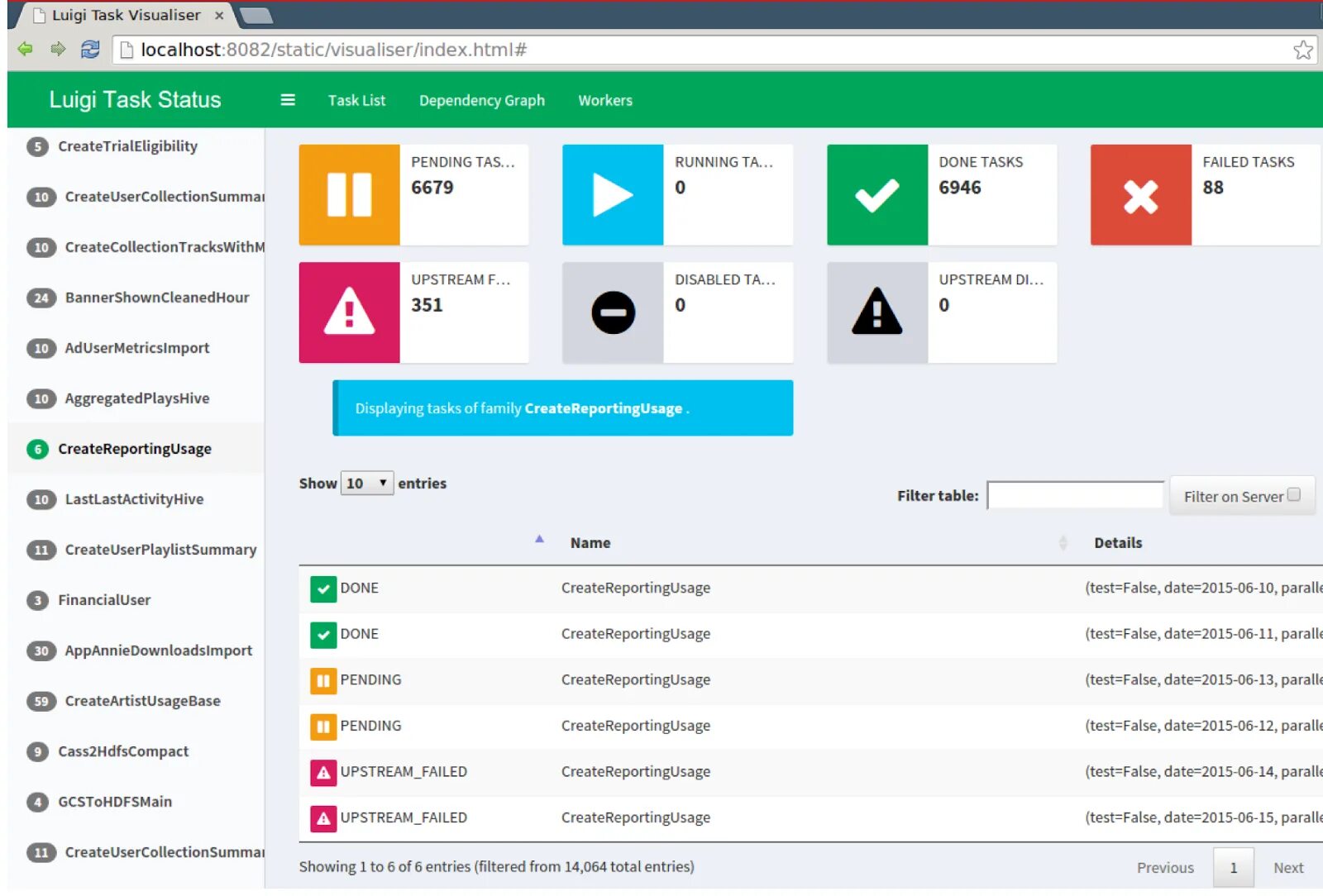Click the count badge beside CreateArtistUsageBase

[41, 701]
